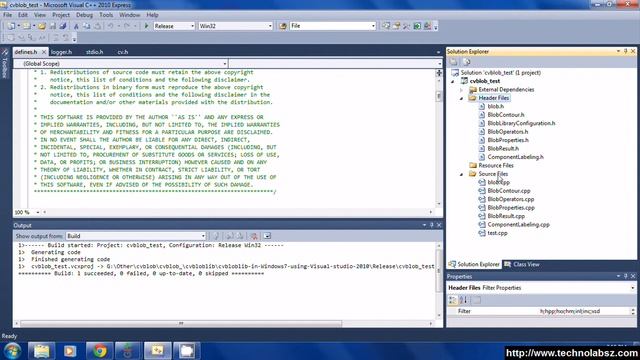
Task: Open the Tools menu
Action: click(x=106, y=15)
